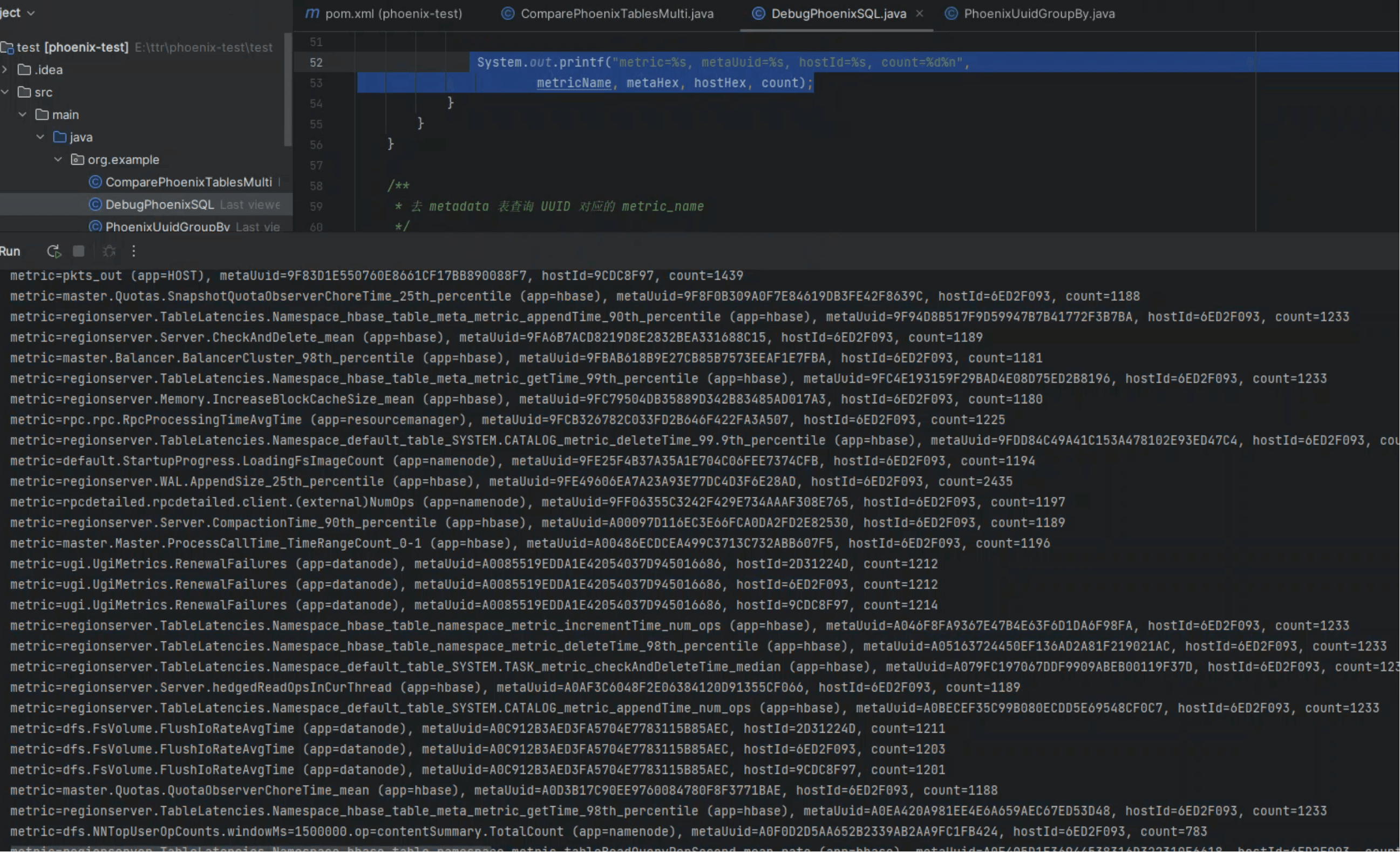Click the QuotaObserverChoreTime_mean output line
1400x852 pixels.
[x=504, y=790]
